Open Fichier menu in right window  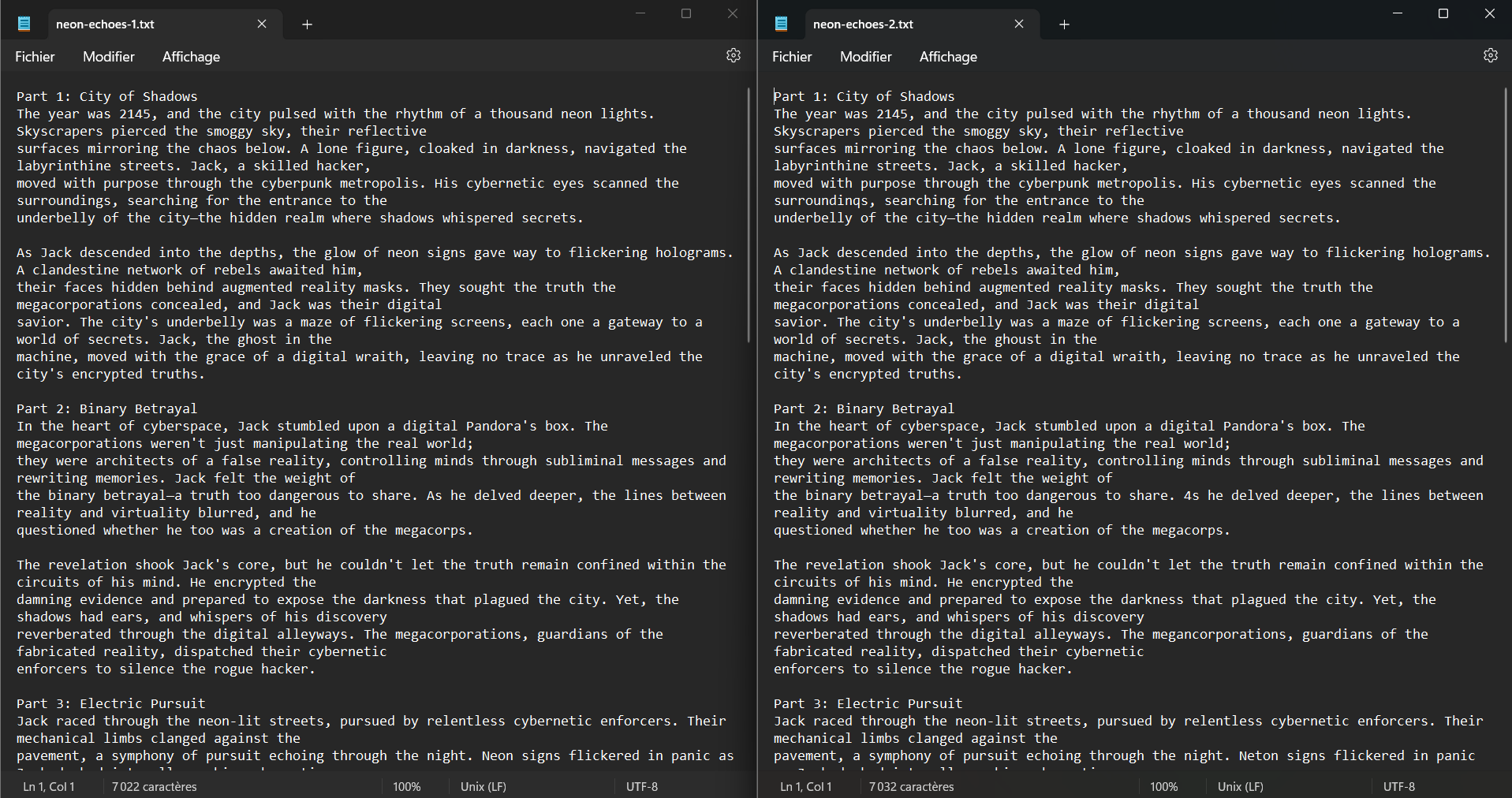(x=792, y=57)
